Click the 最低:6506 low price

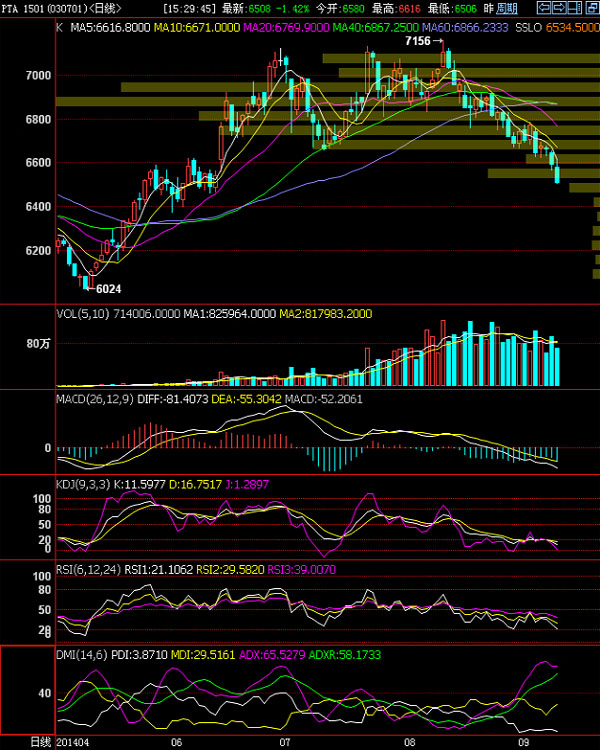453,9
